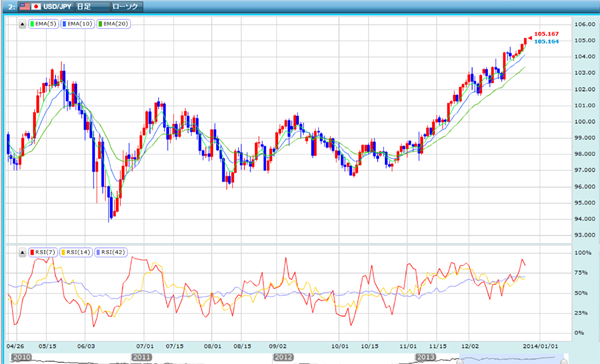Image resolution: width=600 pixels, height=364 pixels.
Task: Click the 75% RSI axis label
Action: [581, 273]
